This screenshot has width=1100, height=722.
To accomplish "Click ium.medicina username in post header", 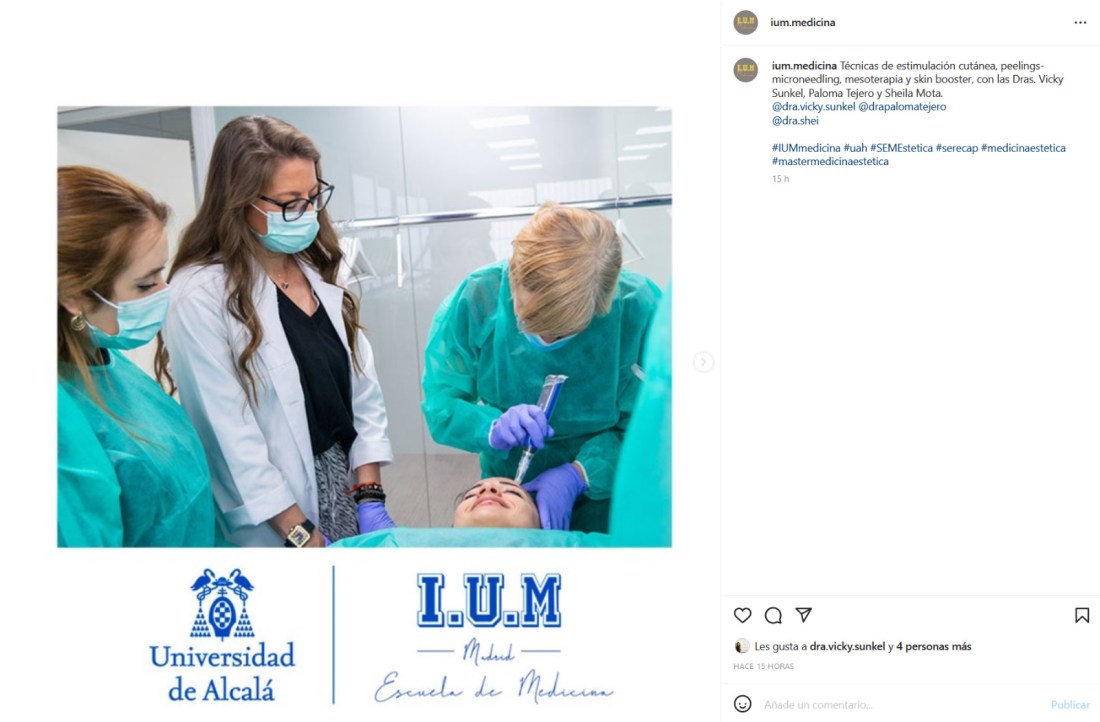I will 803,22.
